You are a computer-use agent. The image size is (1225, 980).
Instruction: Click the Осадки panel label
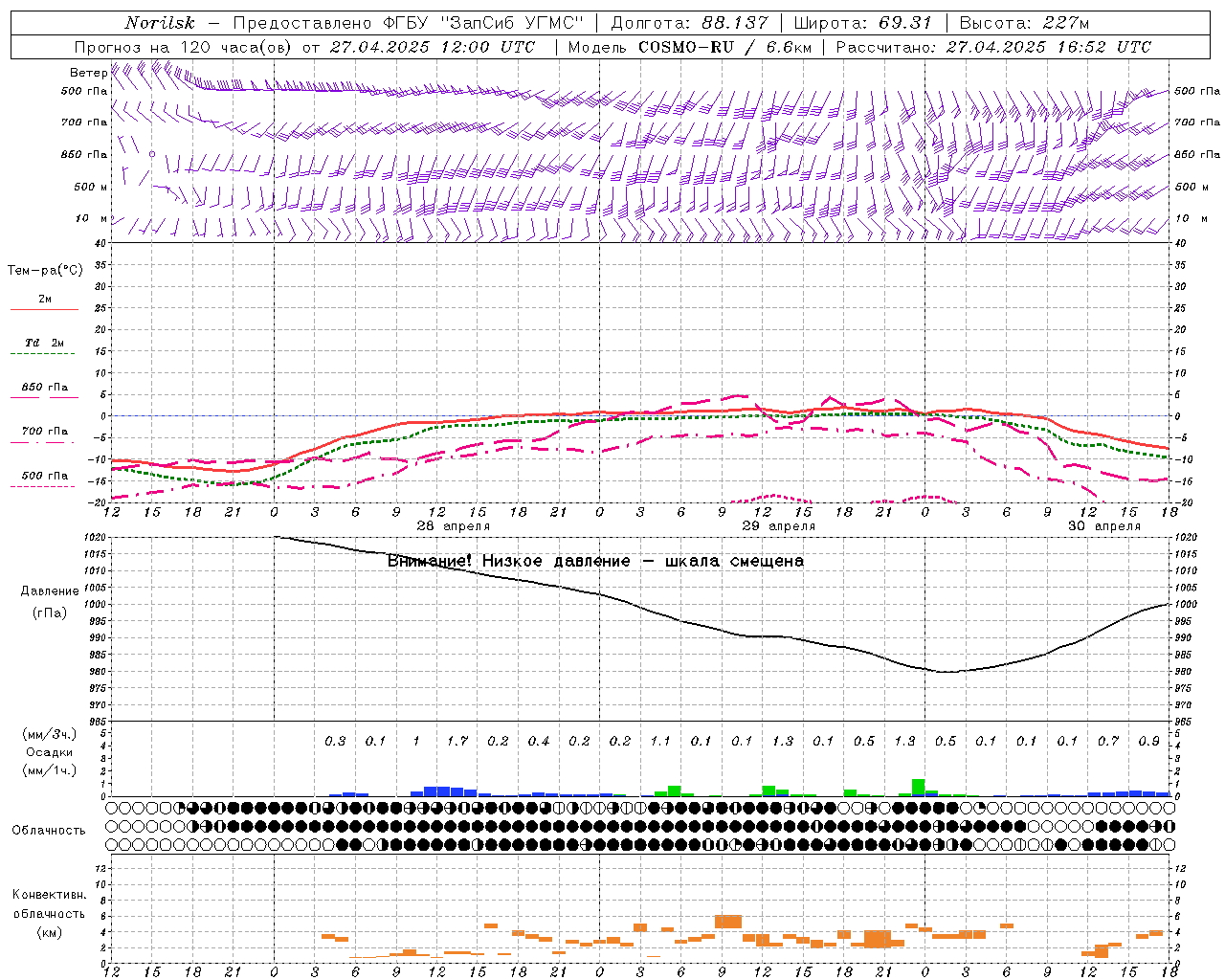pos(50,752)
